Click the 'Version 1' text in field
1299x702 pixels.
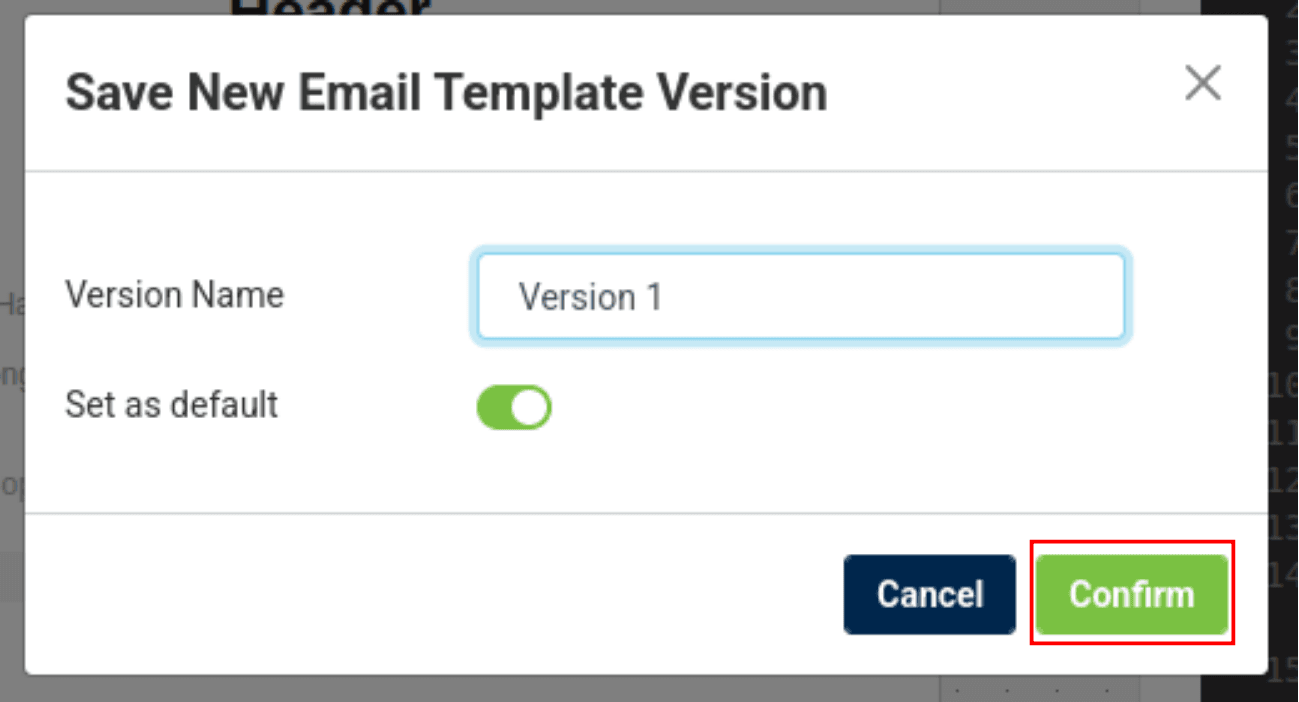point(590,297)
